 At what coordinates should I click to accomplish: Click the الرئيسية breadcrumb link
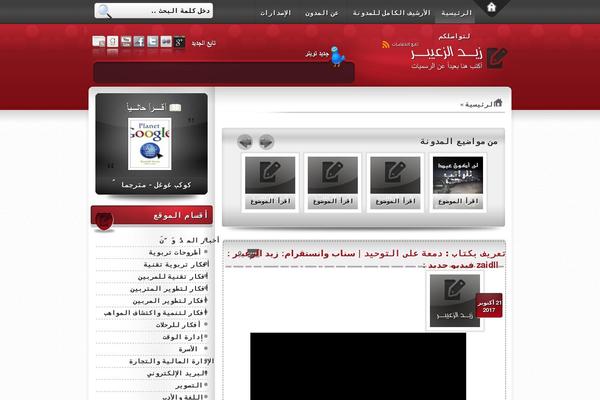tap(478, 104)
